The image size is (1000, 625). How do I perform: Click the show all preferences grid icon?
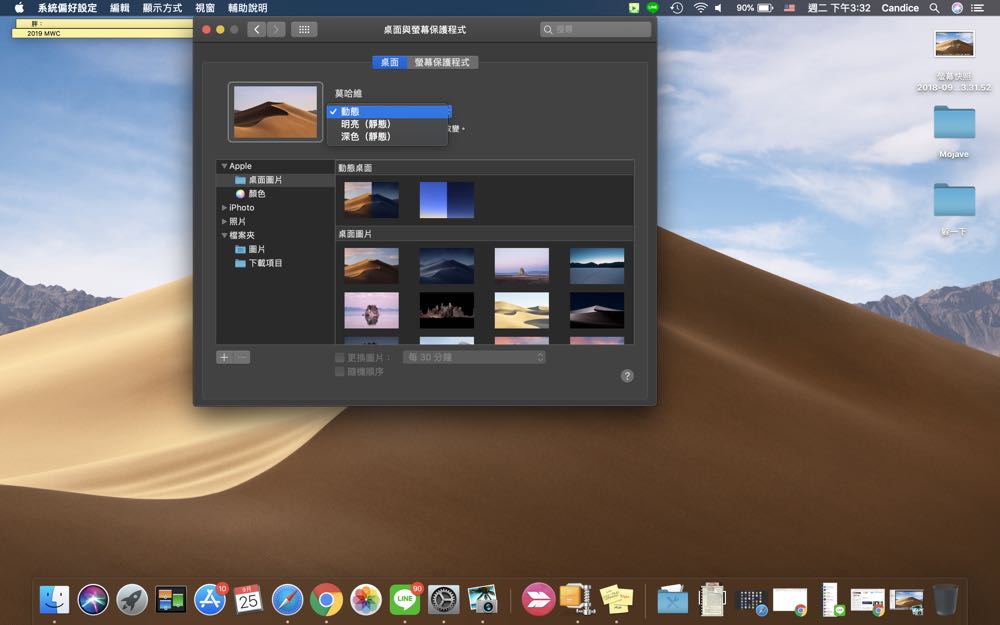point(304,30)
